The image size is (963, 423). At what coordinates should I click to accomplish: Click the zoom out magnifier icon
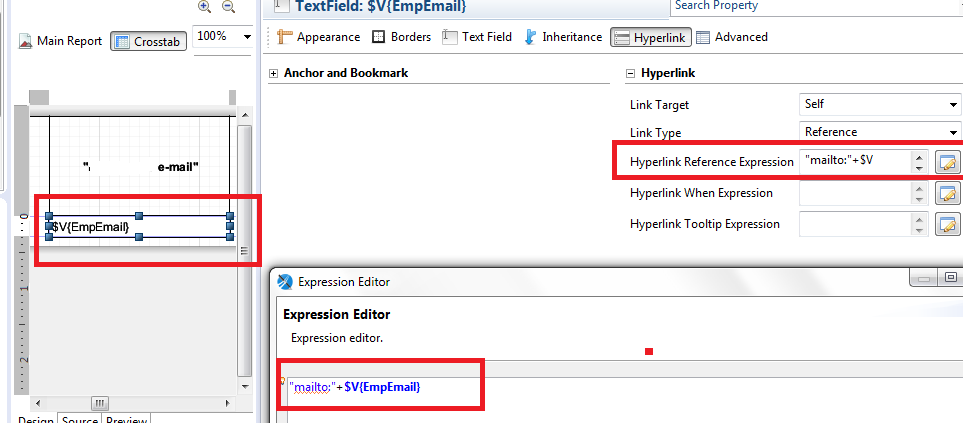click(228, 7)
